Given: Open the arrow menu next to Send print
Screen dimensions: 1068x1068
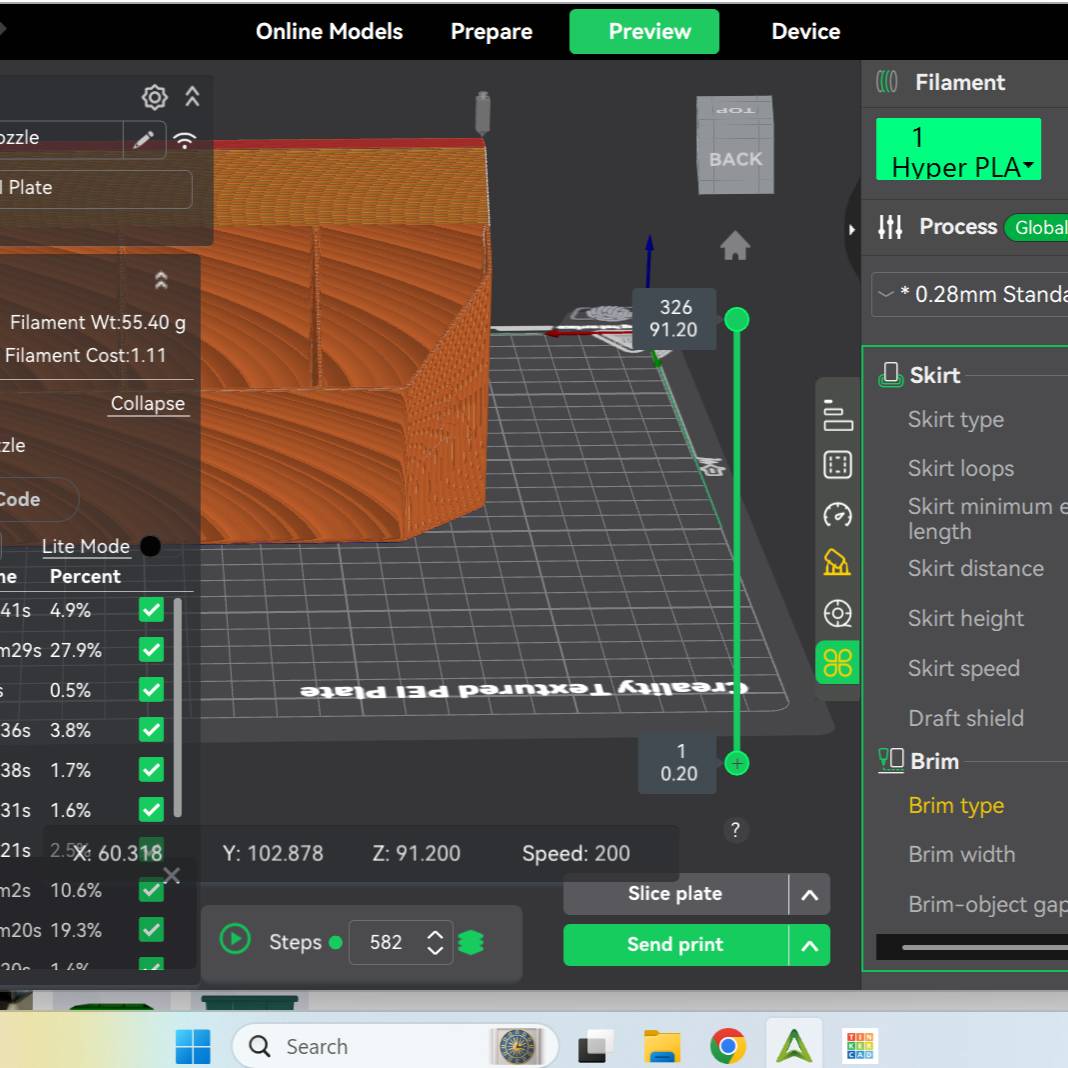Looking at the screenshot, I should click(809, 945).
